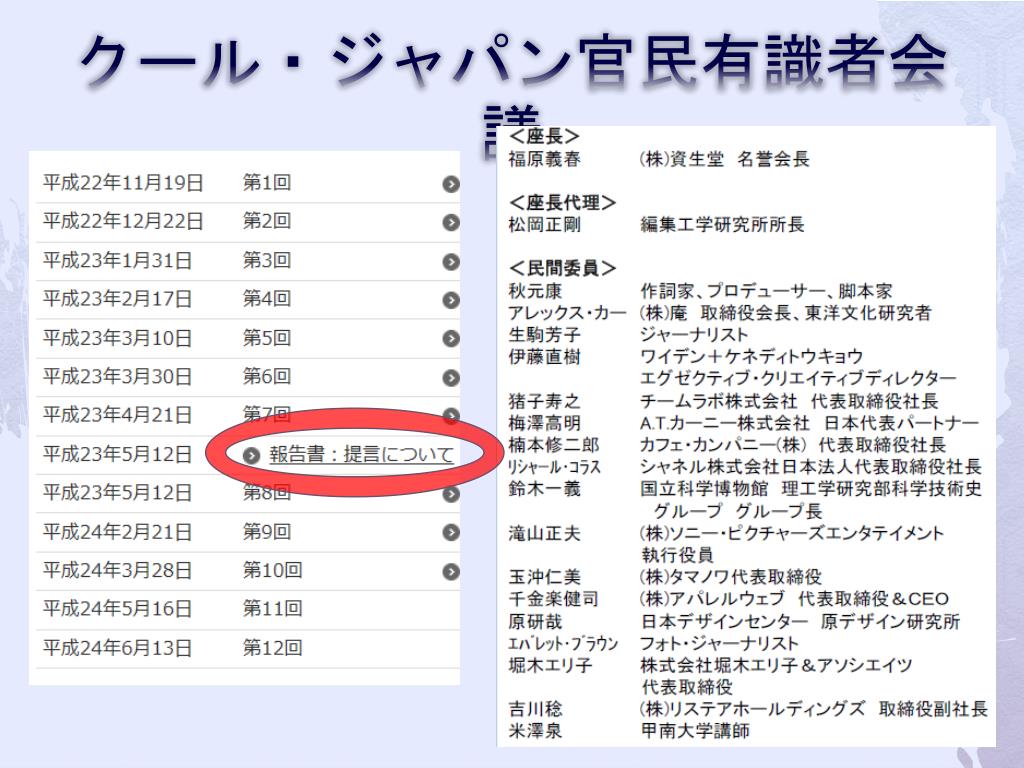Select date 平成23年3月30日

pyautogui.click(x=117, y=377)
